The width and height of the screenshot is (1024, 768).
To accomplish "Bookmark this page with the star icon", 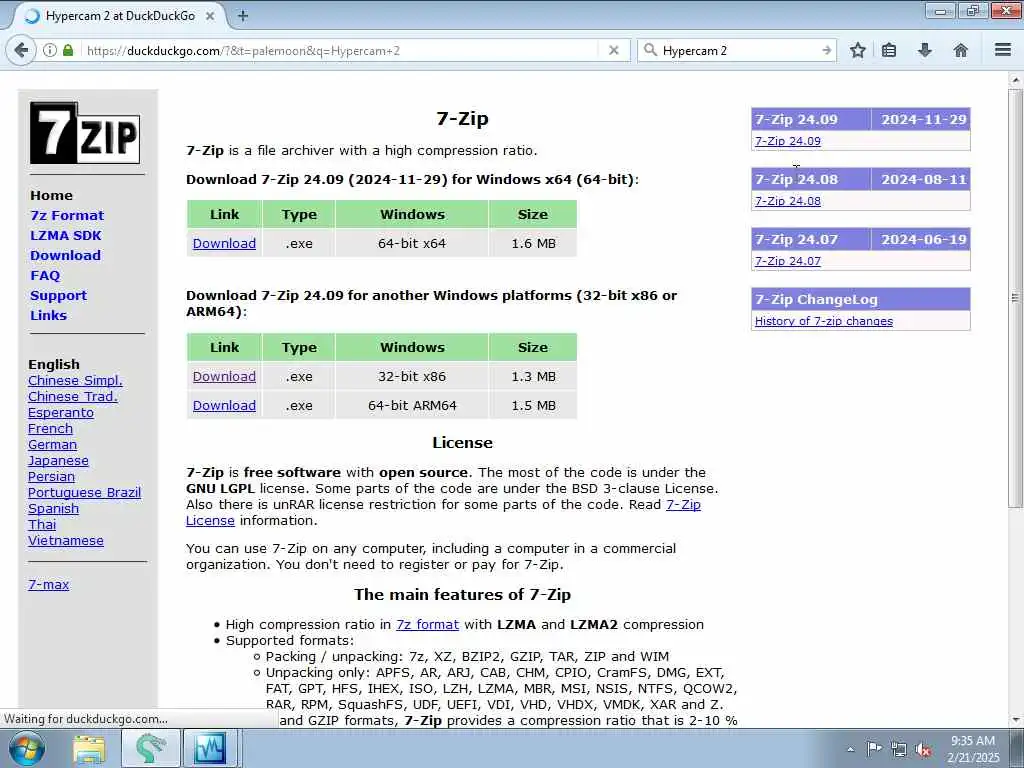I will click(857, 50).
